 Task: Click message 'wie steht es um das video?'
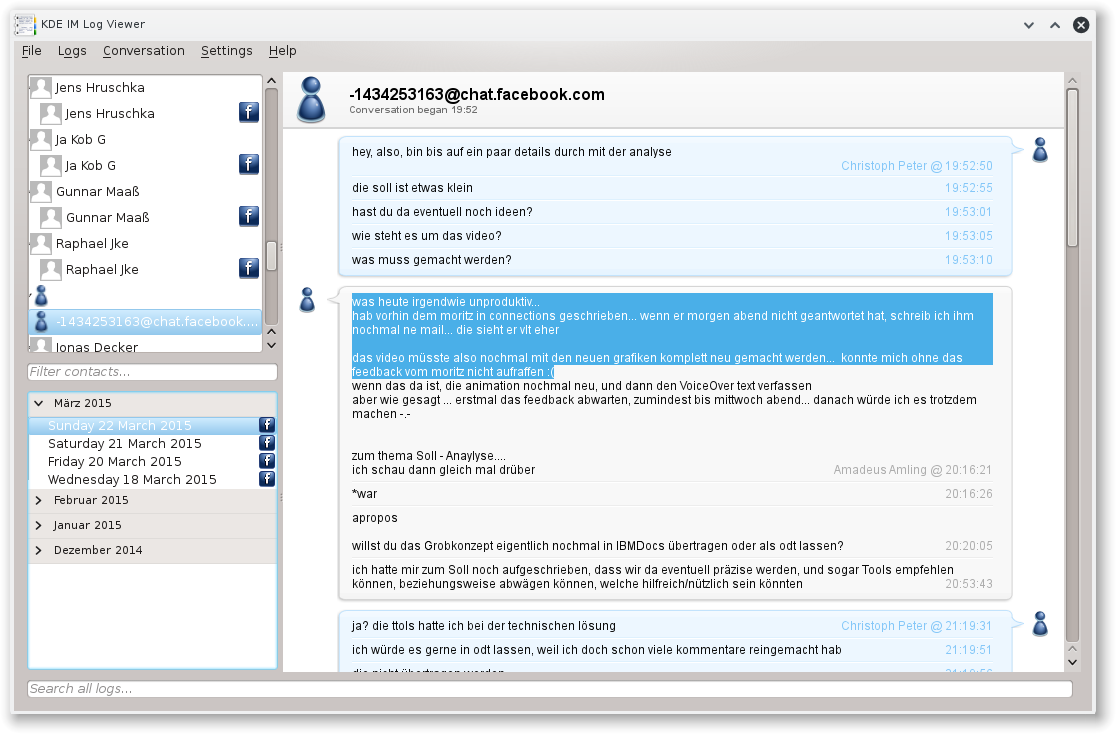tap(426, 236)
